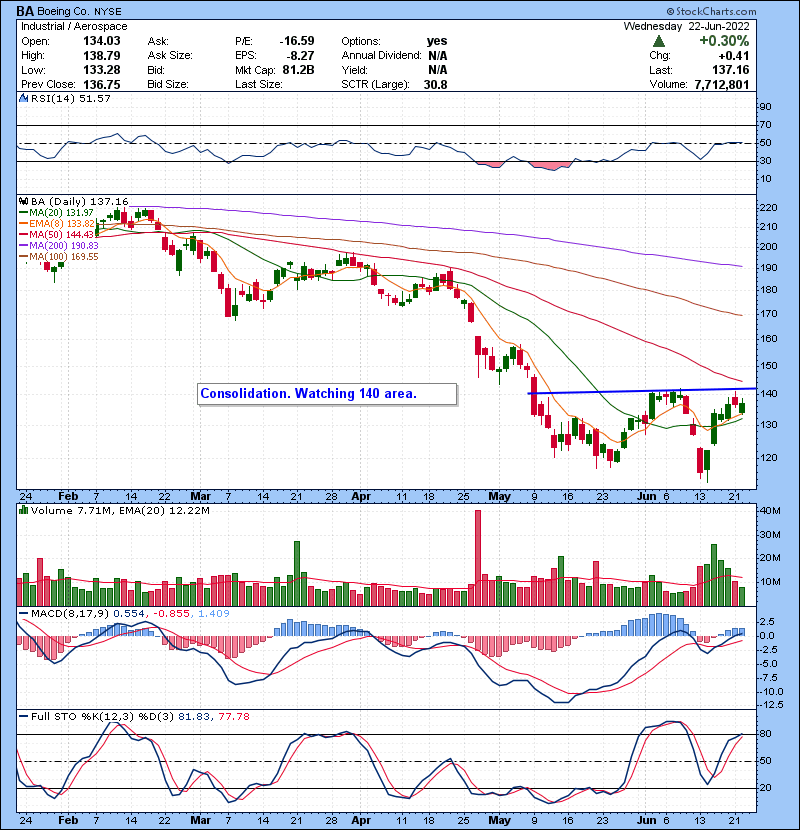Click the BA (Daily) 137.16 legend
This screenshot has width=800, height=830.
click(79, 202)
